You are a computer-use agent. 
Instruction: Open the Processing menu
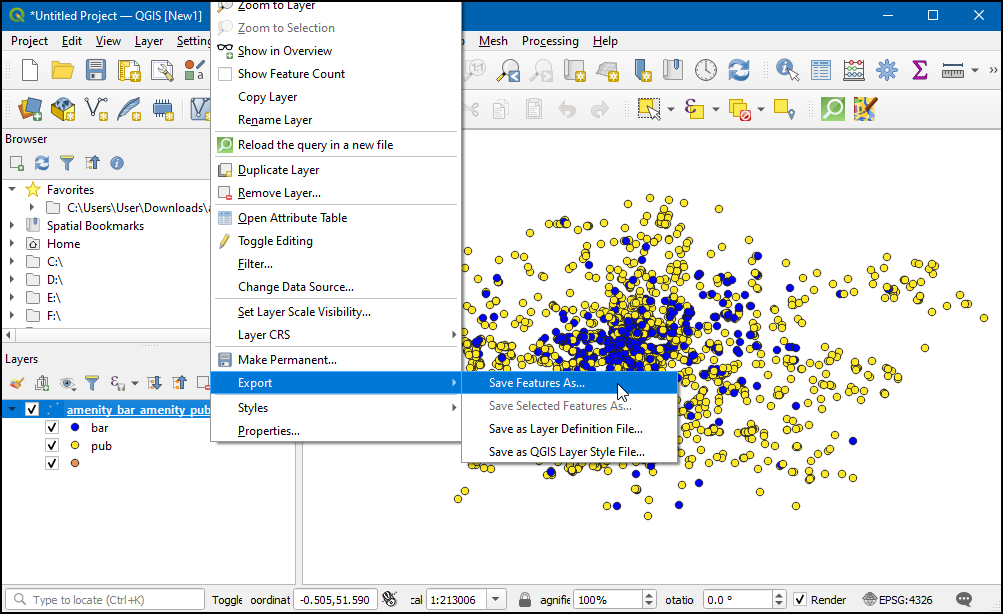[549, 41]
